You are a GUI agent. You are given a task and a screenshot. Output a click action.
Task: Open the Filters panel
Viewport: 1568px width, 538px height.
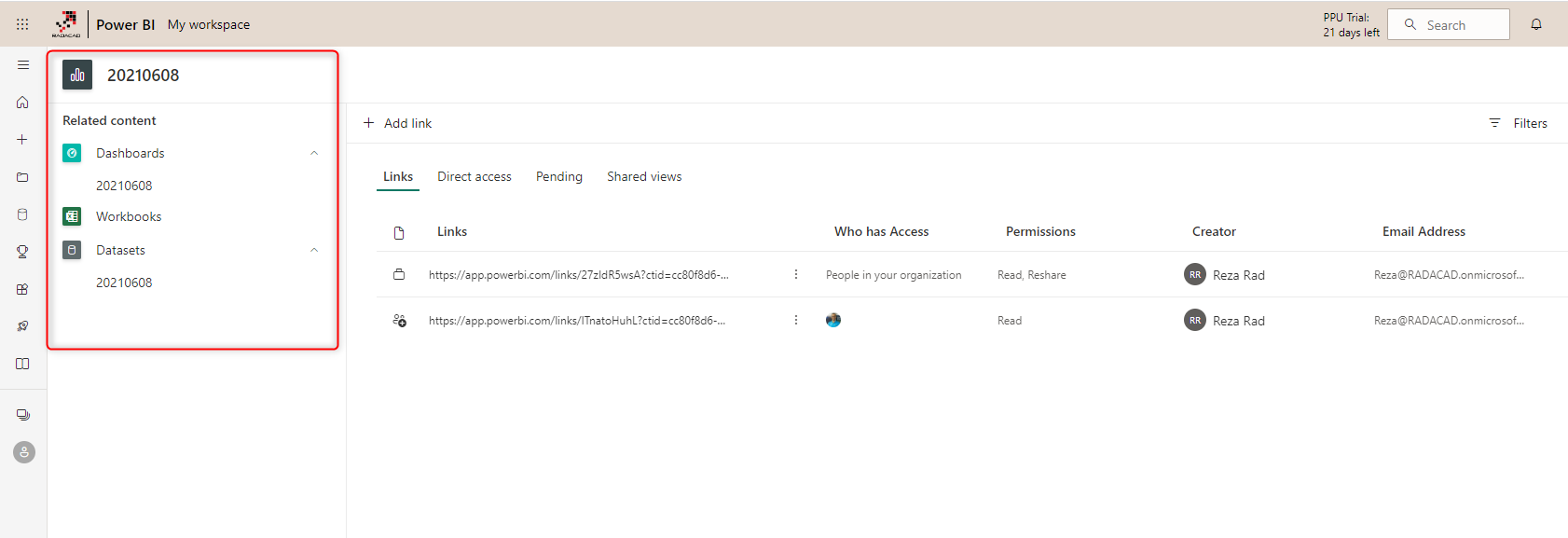[1519, 123]
